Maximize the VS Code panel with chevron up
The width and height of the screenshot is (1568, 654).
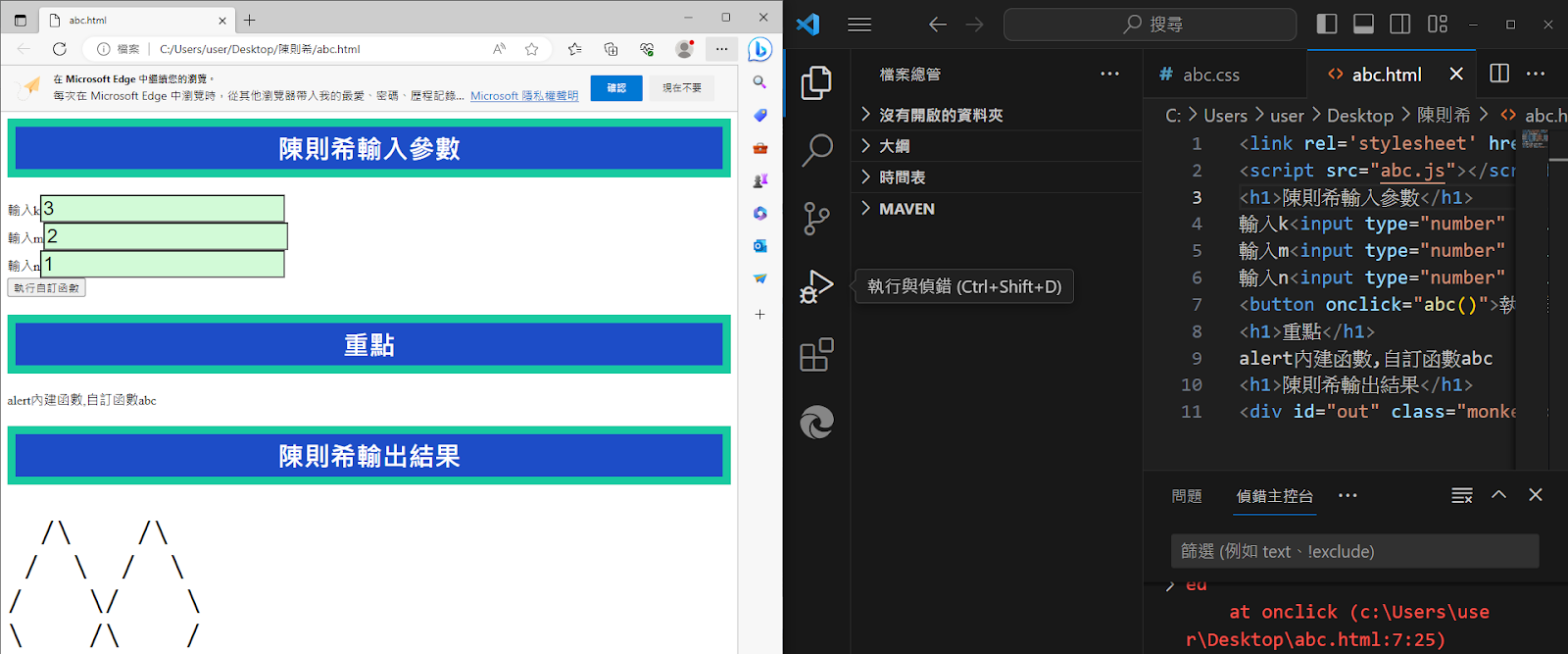point(1498,495)
